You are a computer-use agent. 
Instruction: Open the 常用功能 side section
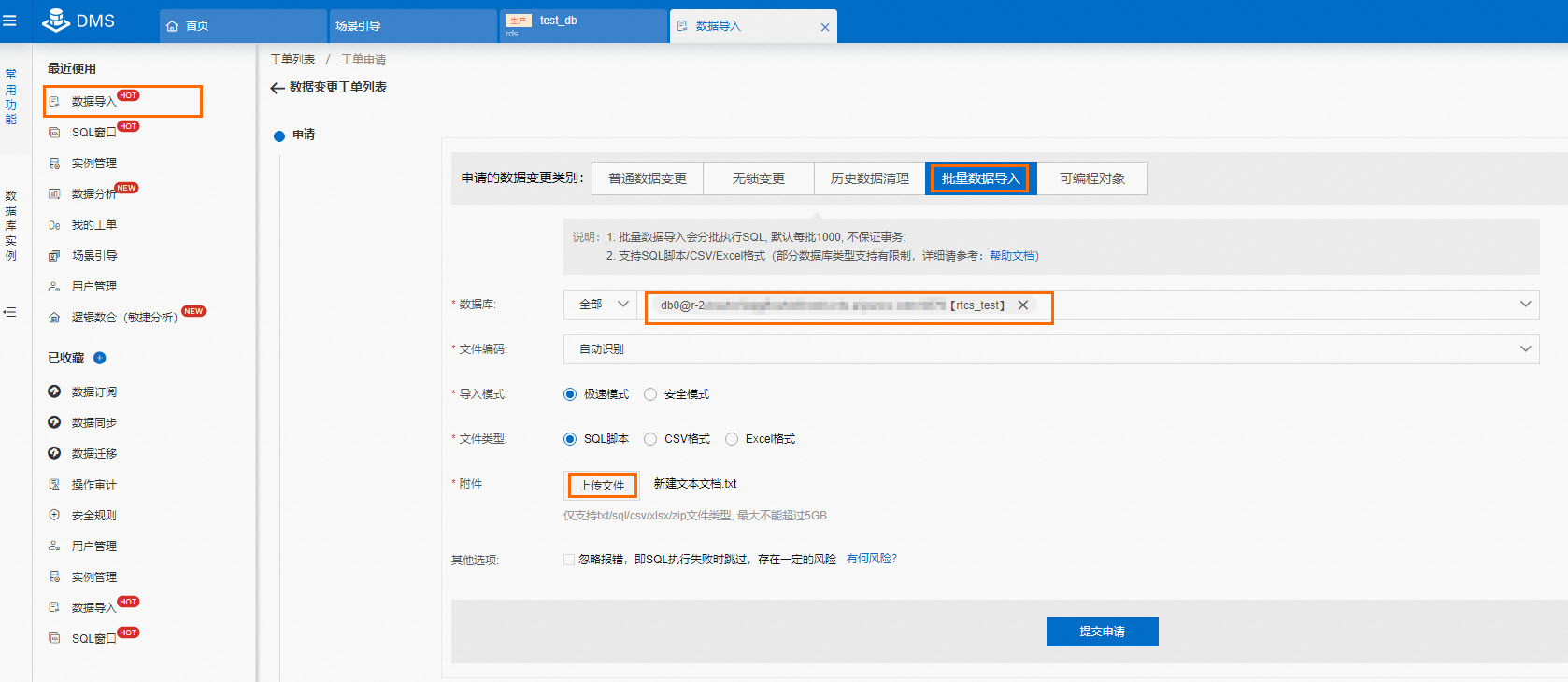point(11,96)
